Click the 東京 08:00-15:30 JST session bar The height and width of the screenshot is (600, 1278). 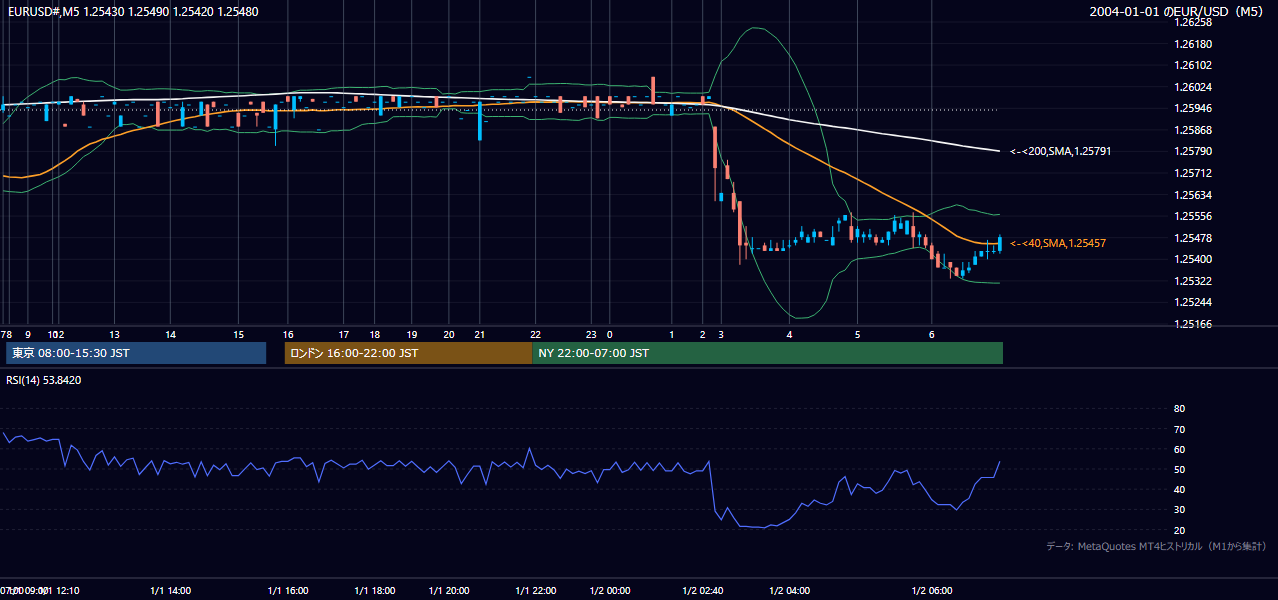pos(135,353)
